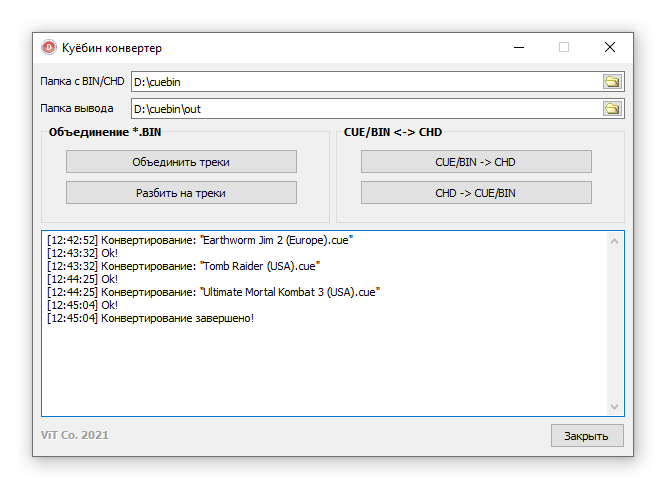Click the "ViT Co. 2021" footer text
Image resolution: width=666 pixels, height=489 pixels.
pos(75,435)
